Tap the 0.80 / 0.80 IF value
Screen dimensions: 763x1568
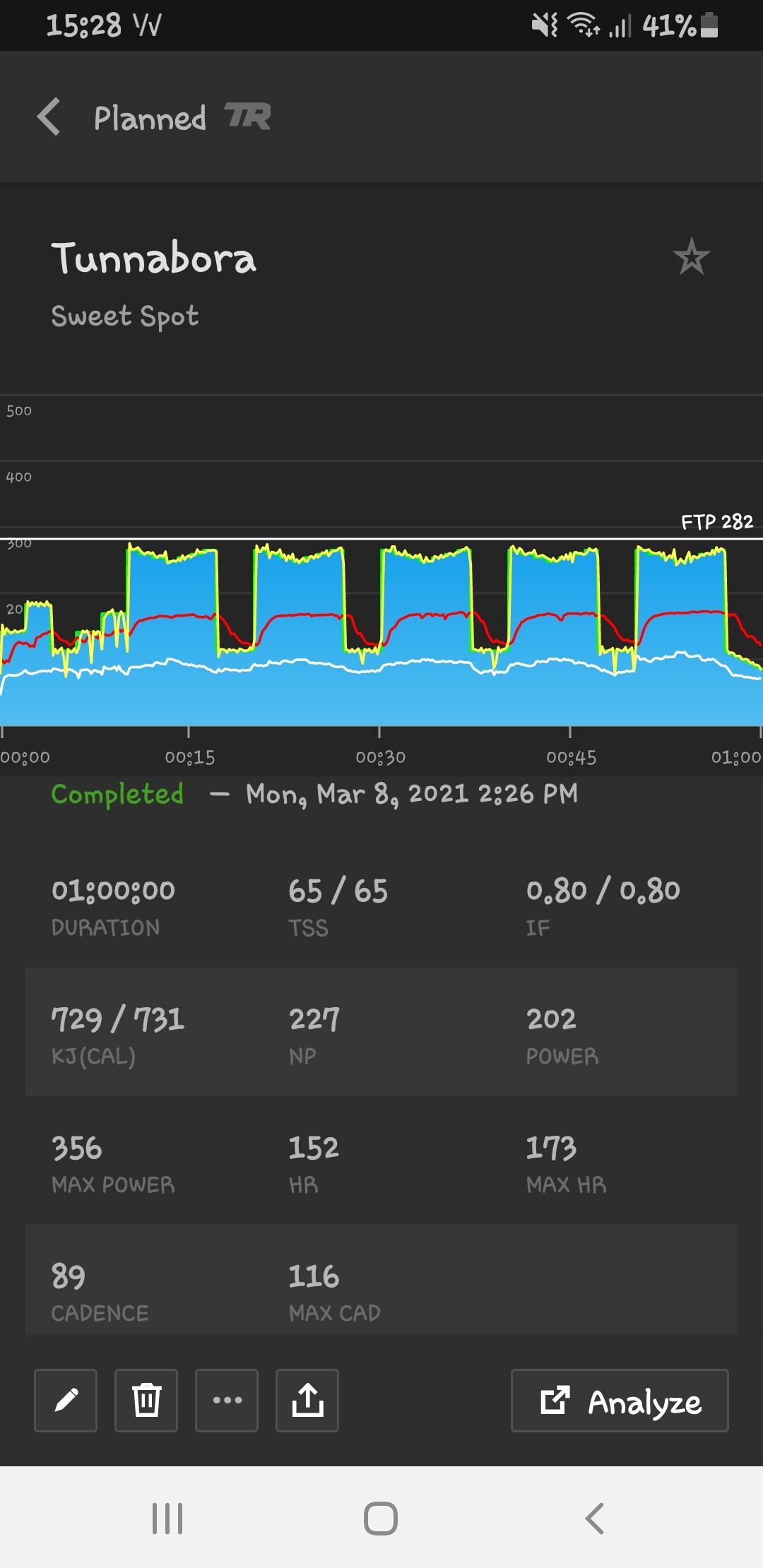[603, 891]
